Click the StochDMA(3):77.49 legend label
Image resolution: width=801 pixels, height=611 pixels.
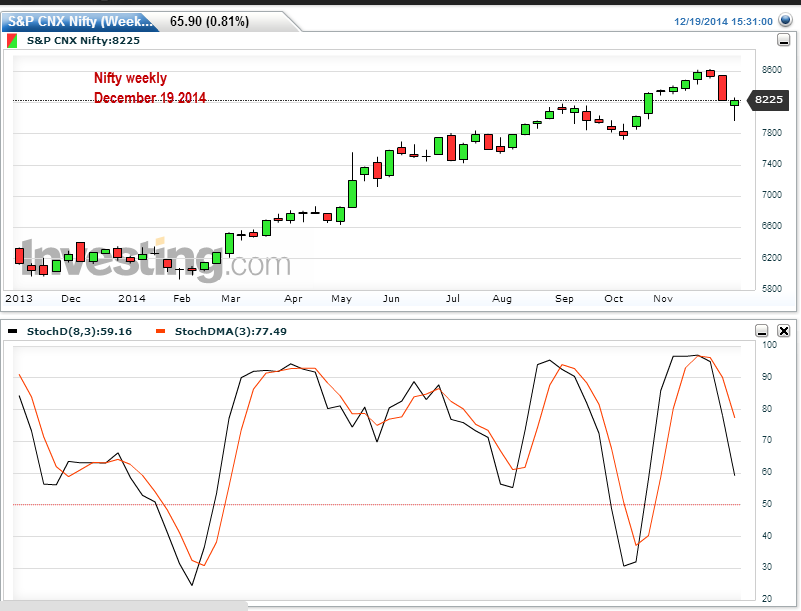coord(230,332)
